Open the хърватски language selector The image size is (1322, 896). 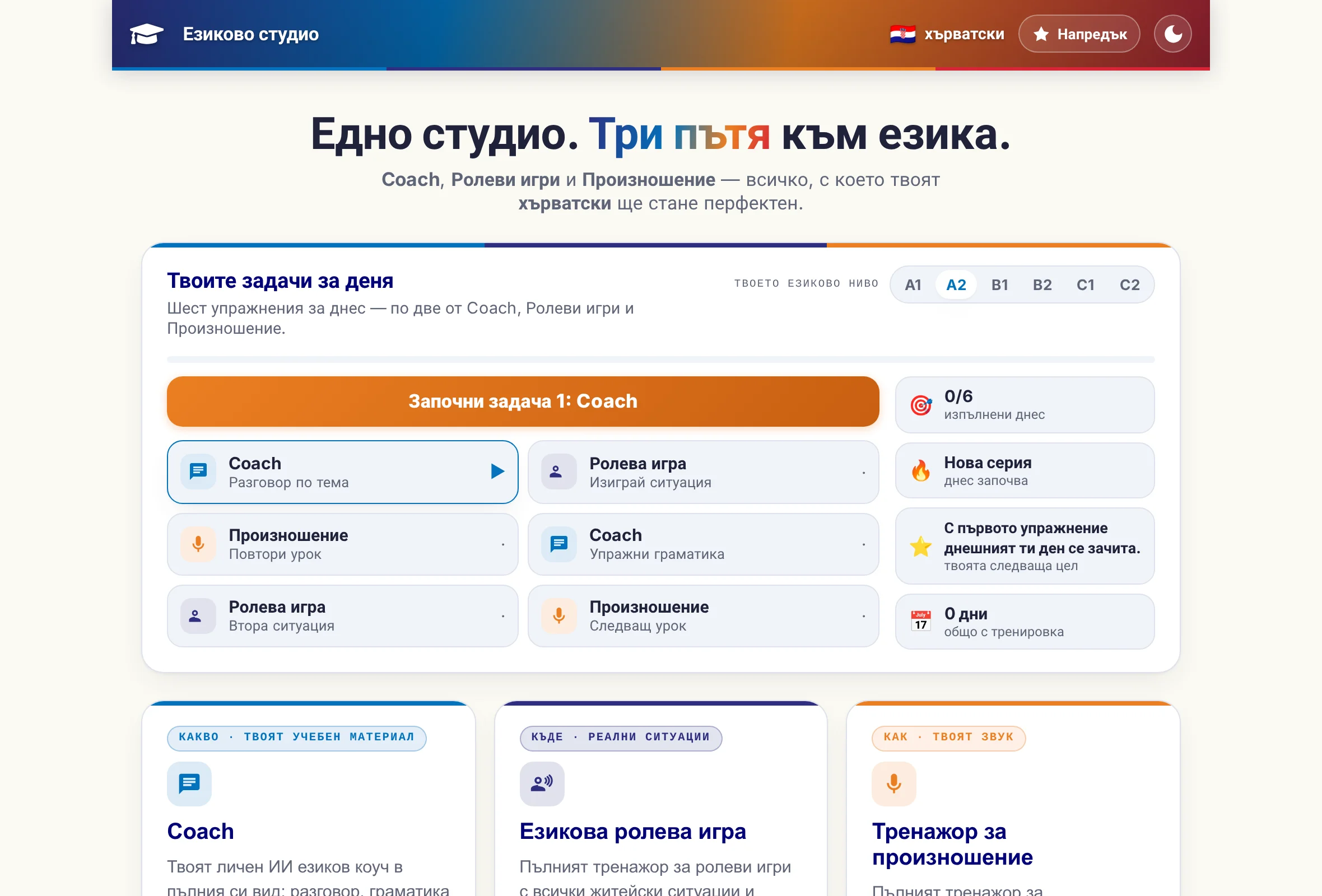tap(948, 34)
